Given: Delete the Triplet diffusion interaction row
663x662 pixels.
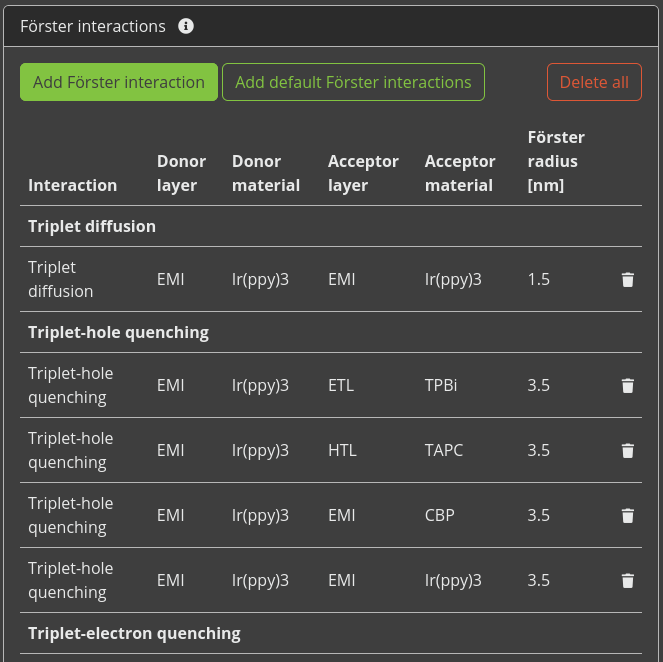Looking at the screenshot, I should tap(627, 280).
